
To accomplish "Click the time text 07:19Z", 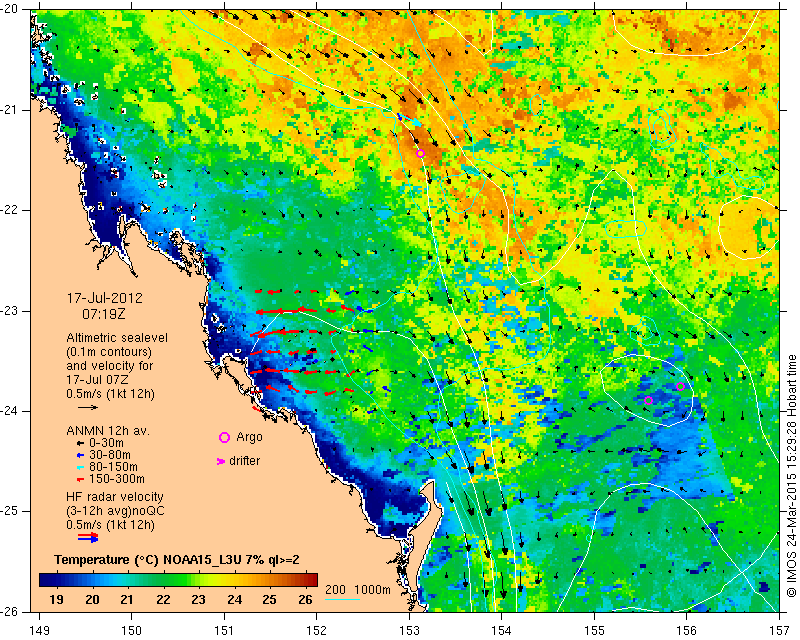I will pos(104,314).
